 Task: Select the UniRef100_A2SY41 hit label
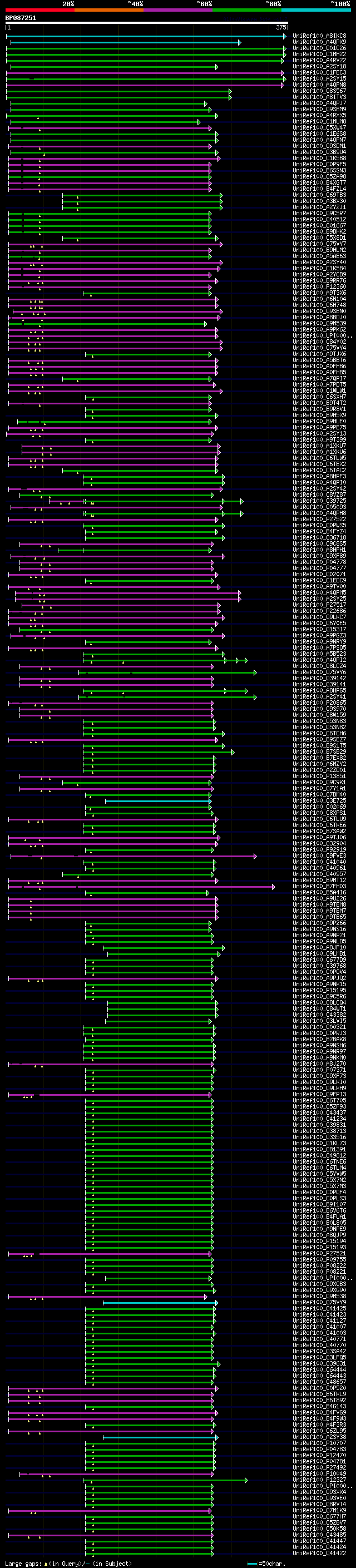tap(319, 697)
